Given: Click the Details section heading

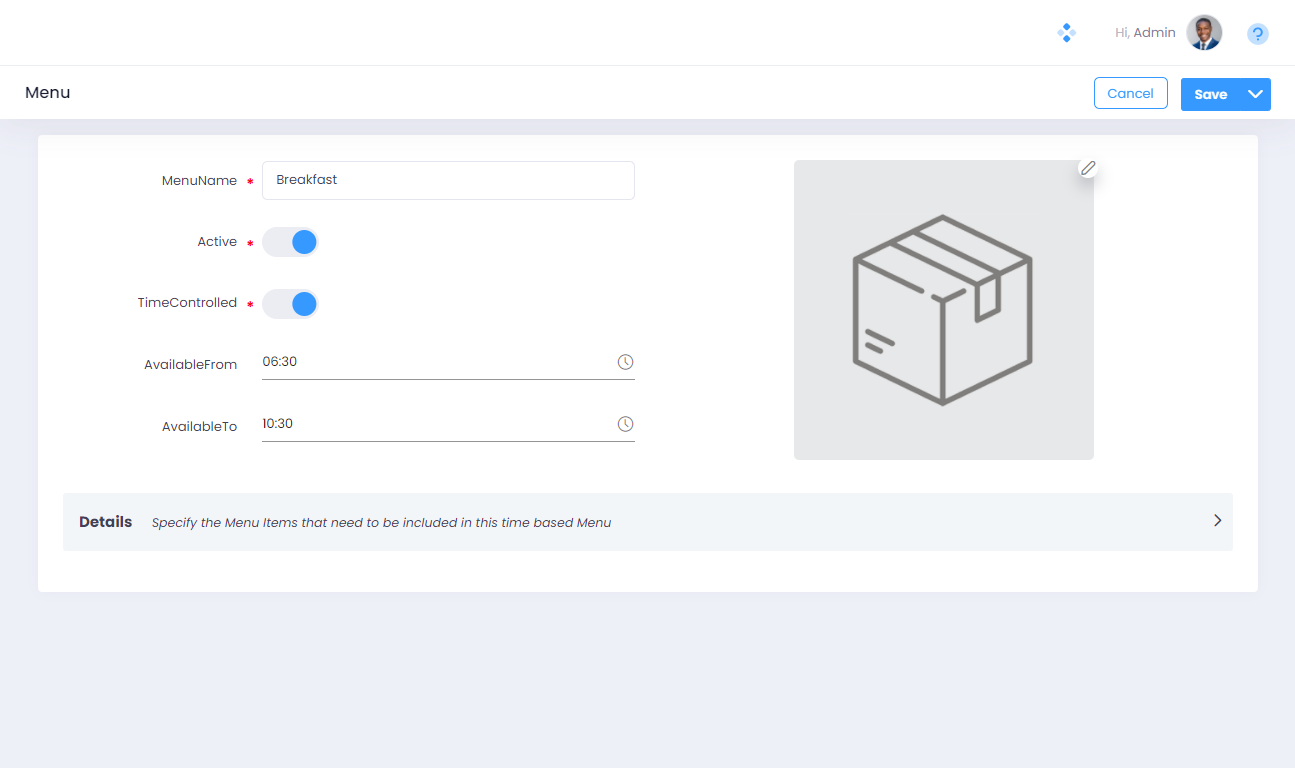Looking at the screenshot, I should point(106,522).
